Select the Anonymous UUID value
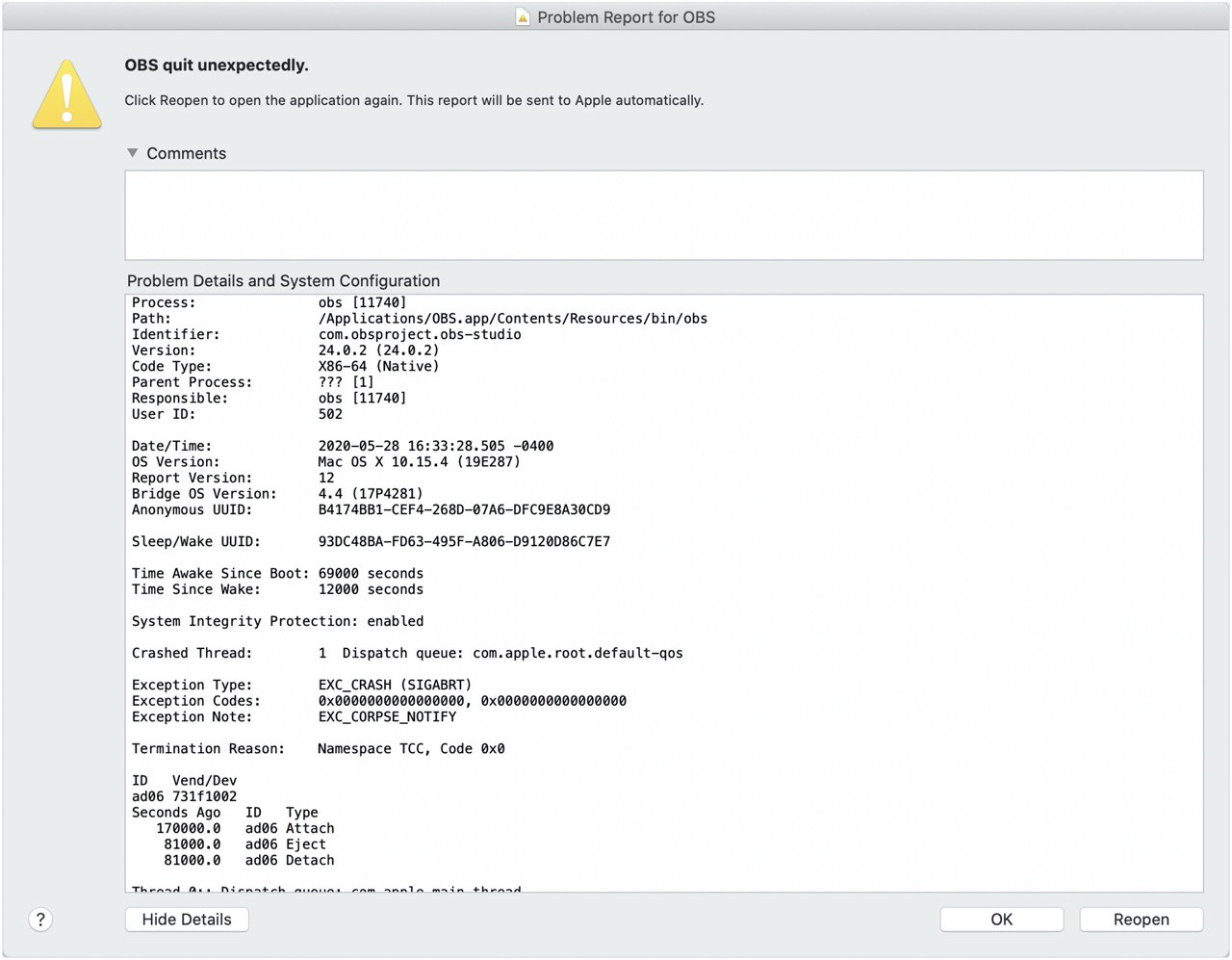Screen dimensions: 1232x960 click(x=464, y=509)
